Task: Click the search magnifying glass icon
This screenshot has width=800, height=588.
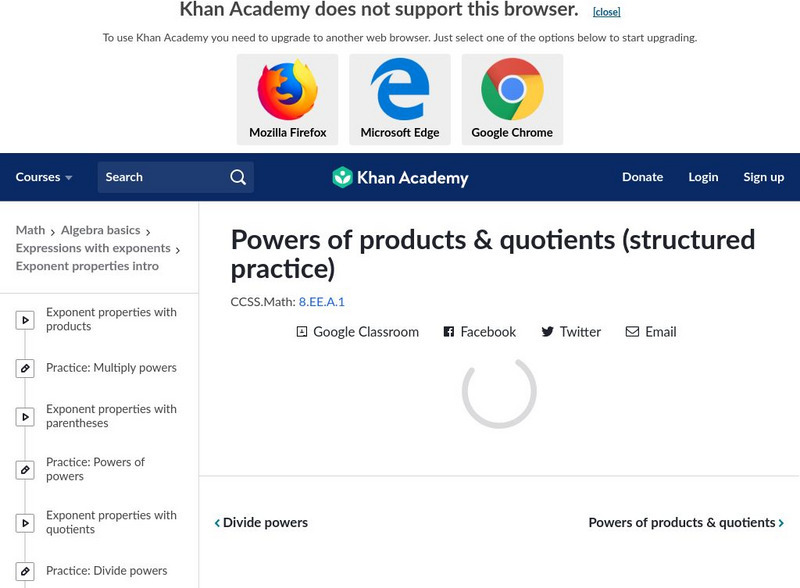Action: [238, 177]
